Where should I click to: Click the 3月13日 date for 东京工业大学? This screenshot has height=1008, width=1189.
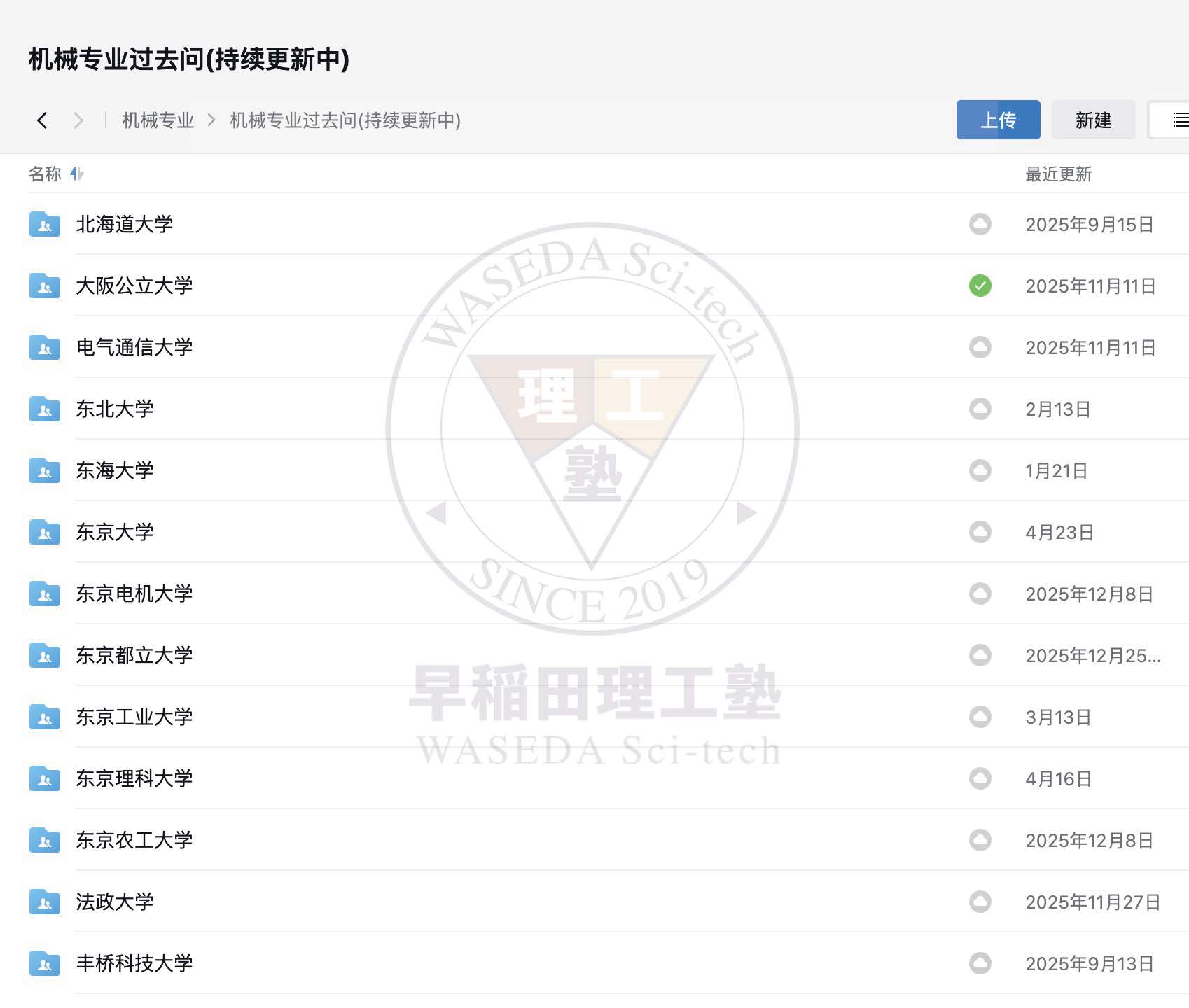[1058, 717]
